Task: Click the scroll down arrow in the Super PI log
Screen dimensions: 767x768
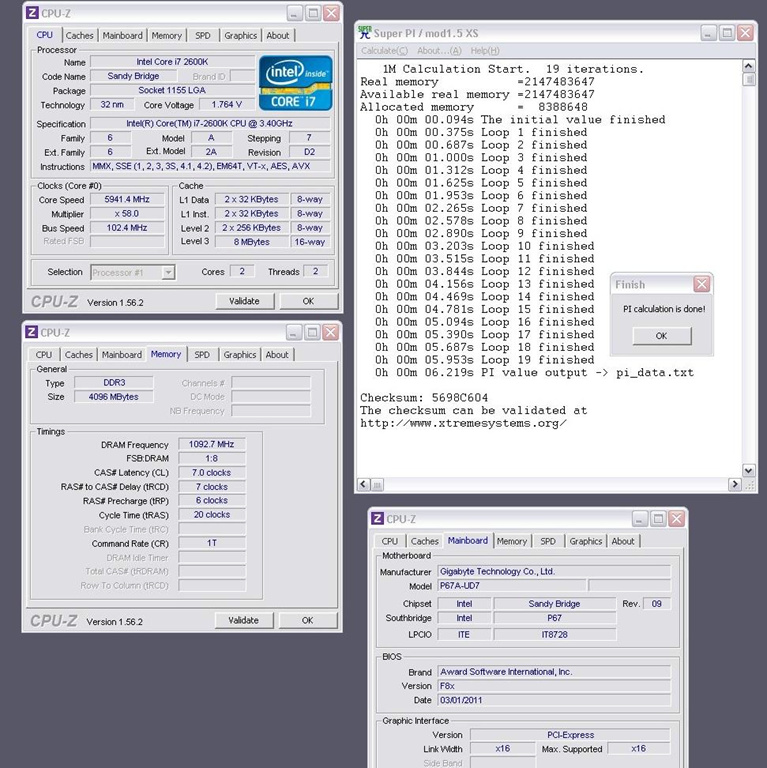Action: (748, 471)
